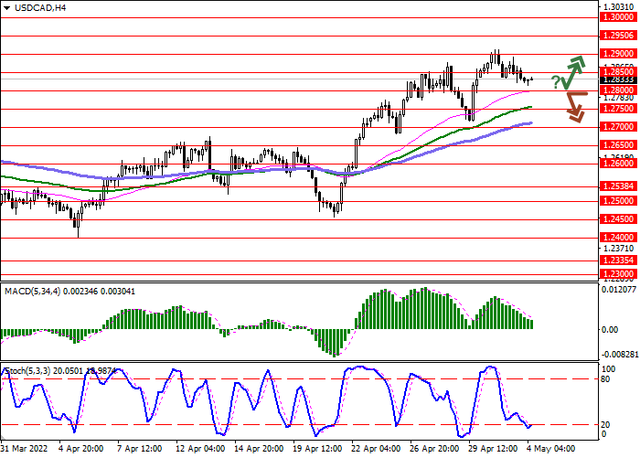The image size is (640, 457).
Task: Select the 1.25384 red price level label
Action: coord(618,186)
